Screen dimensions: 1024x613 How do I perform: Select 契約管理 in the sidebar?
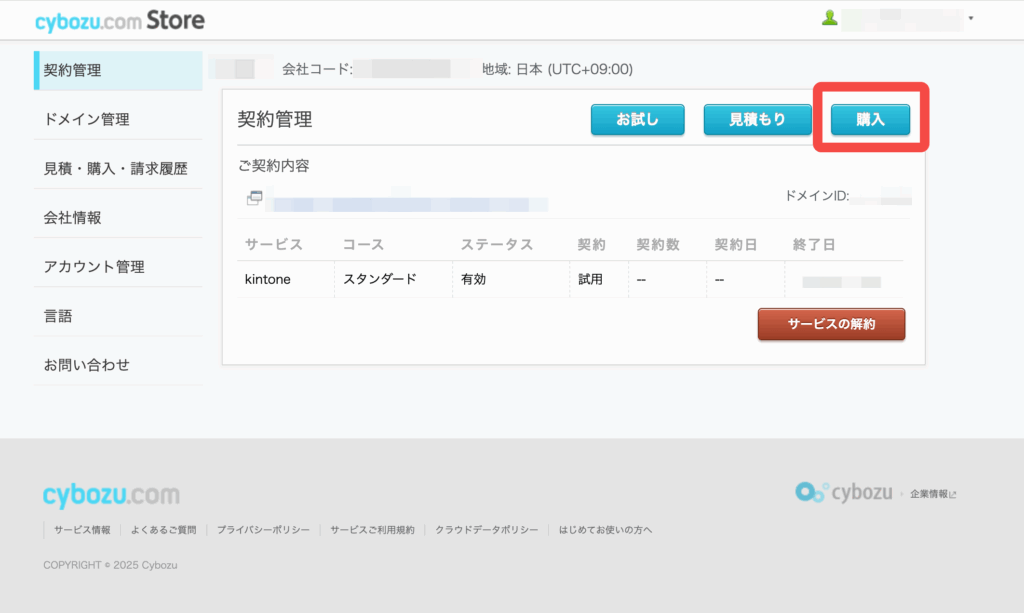tap(72, 70)
